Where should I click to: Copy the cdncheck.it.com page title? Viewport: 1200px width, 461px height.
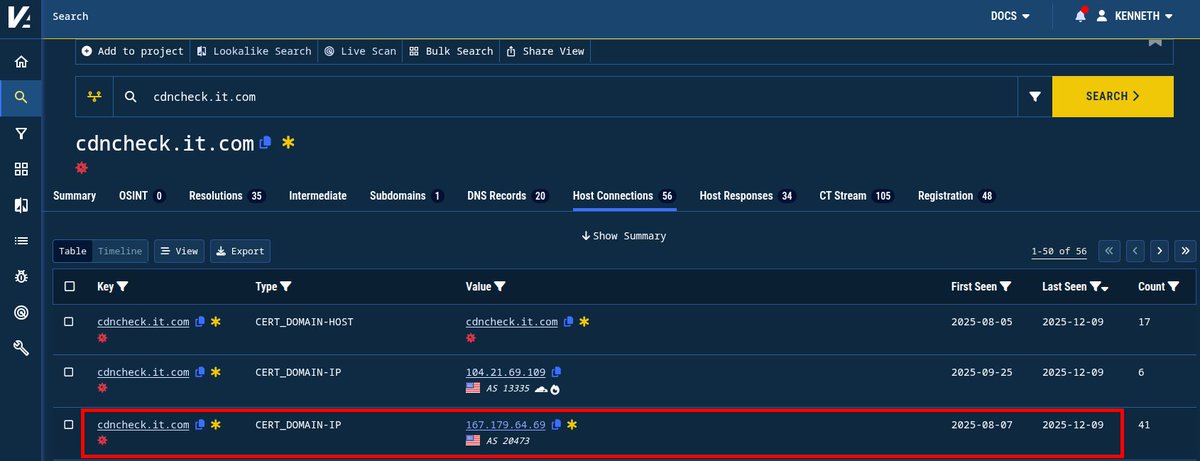[265, 143]
